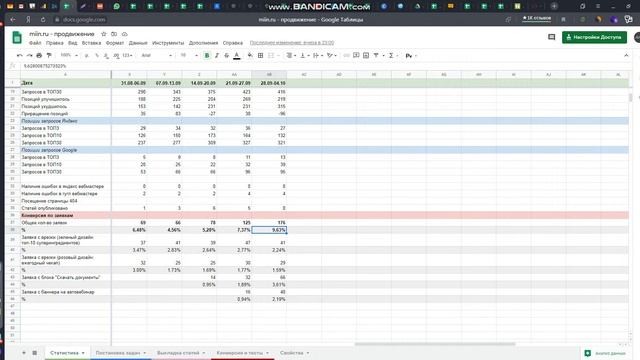This screenshot has width=640, height=360.
Task: Switch to the Постановка задач sheet tab
Action: point(120,353)
